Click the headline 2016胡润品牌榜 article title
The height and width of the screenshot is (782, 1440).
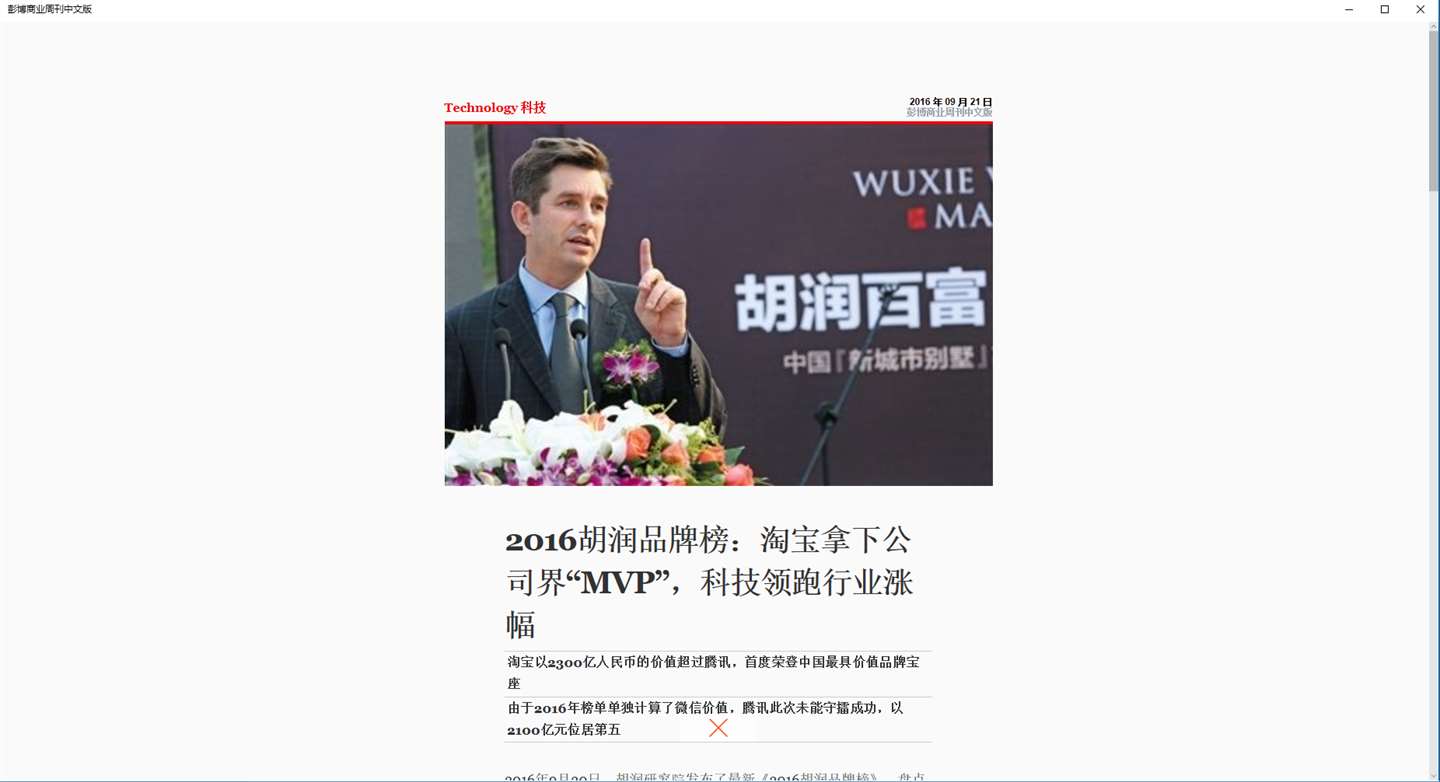(x=709, y=582)
